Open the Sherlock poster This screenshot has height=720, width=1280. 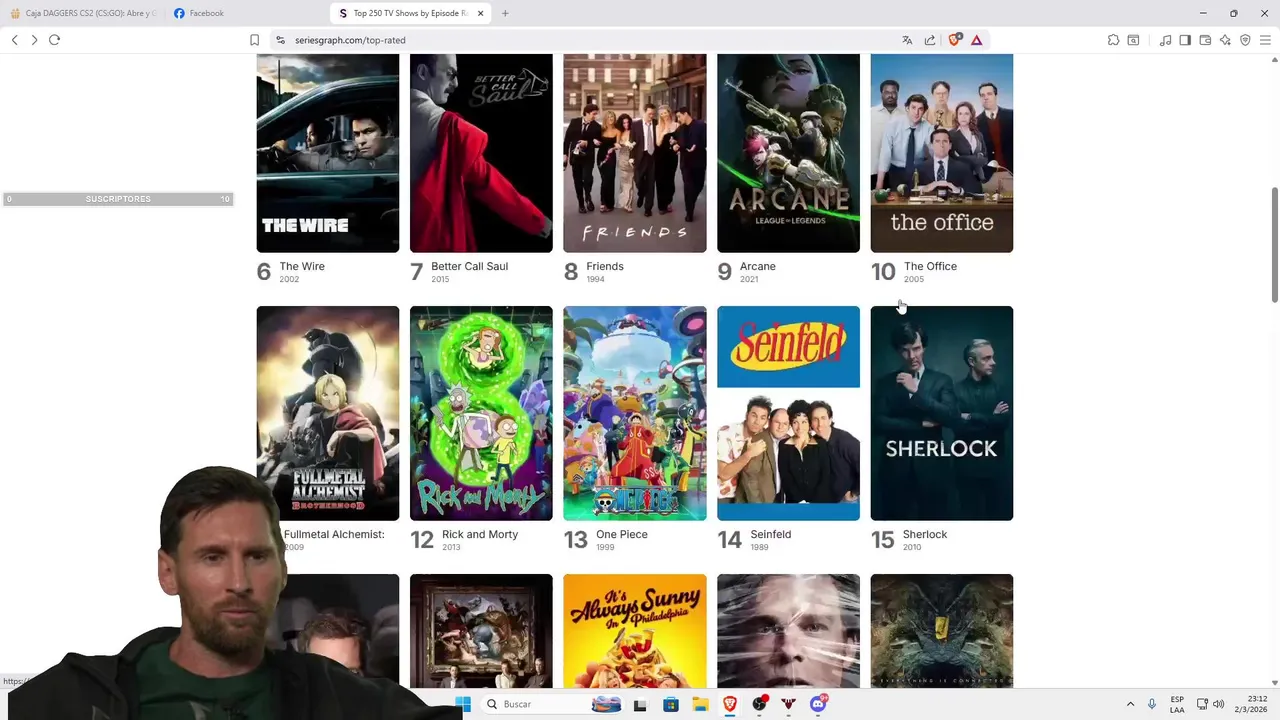point(942,413)
